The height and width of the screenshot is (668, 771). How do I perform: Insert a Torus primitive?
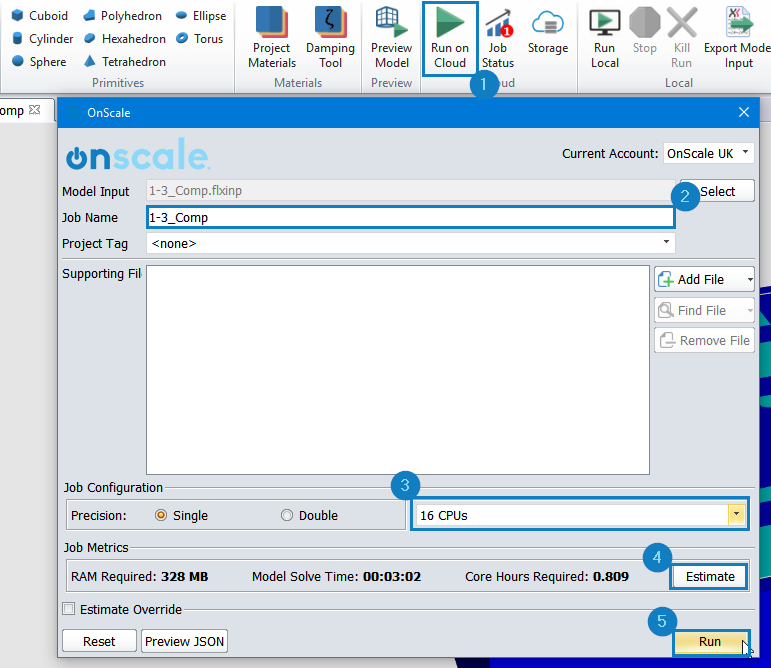click(x=199, y=38)
